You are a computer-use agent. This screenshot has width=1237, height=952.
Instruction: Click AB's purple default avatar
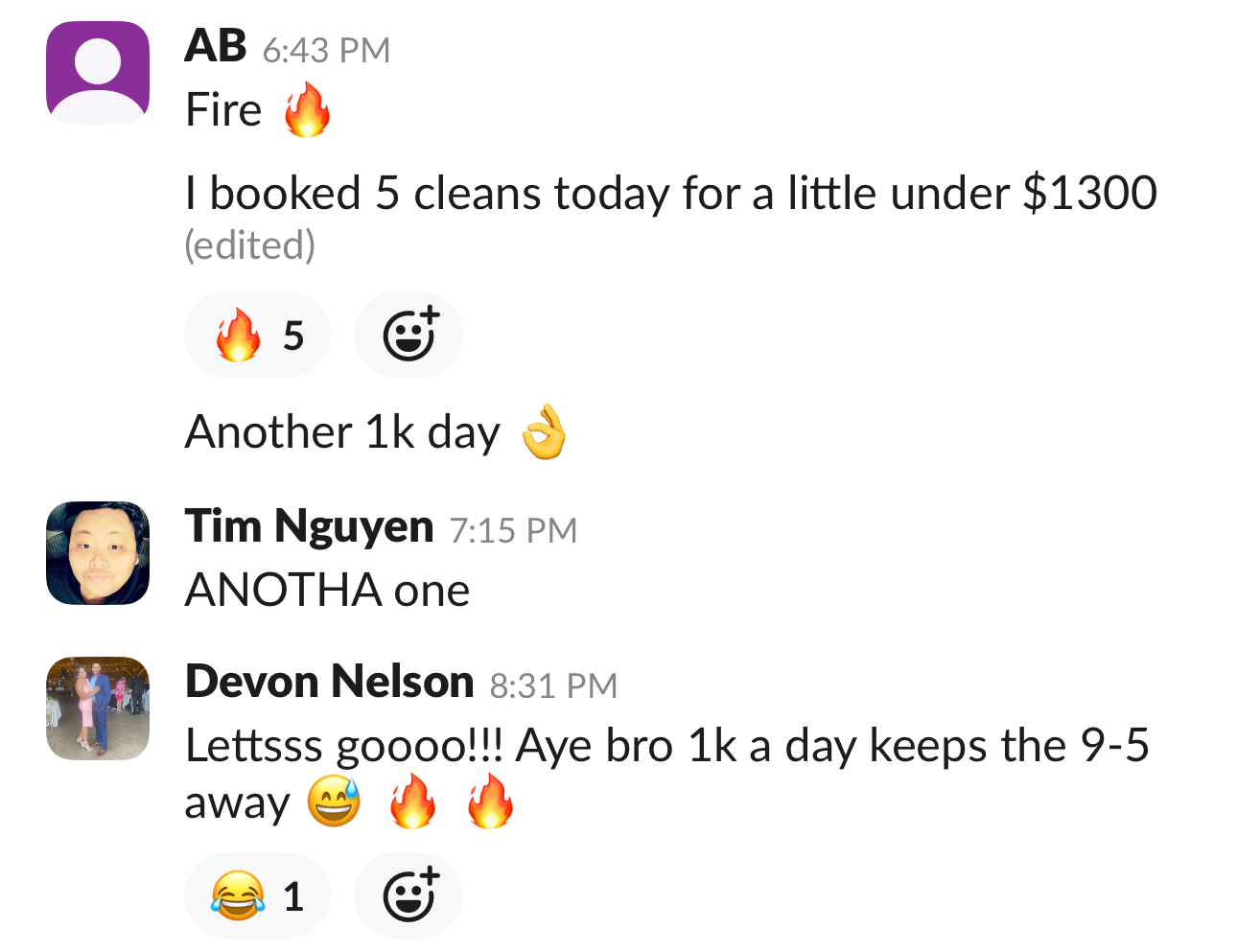pyautogui.click(x=98, y=73)
